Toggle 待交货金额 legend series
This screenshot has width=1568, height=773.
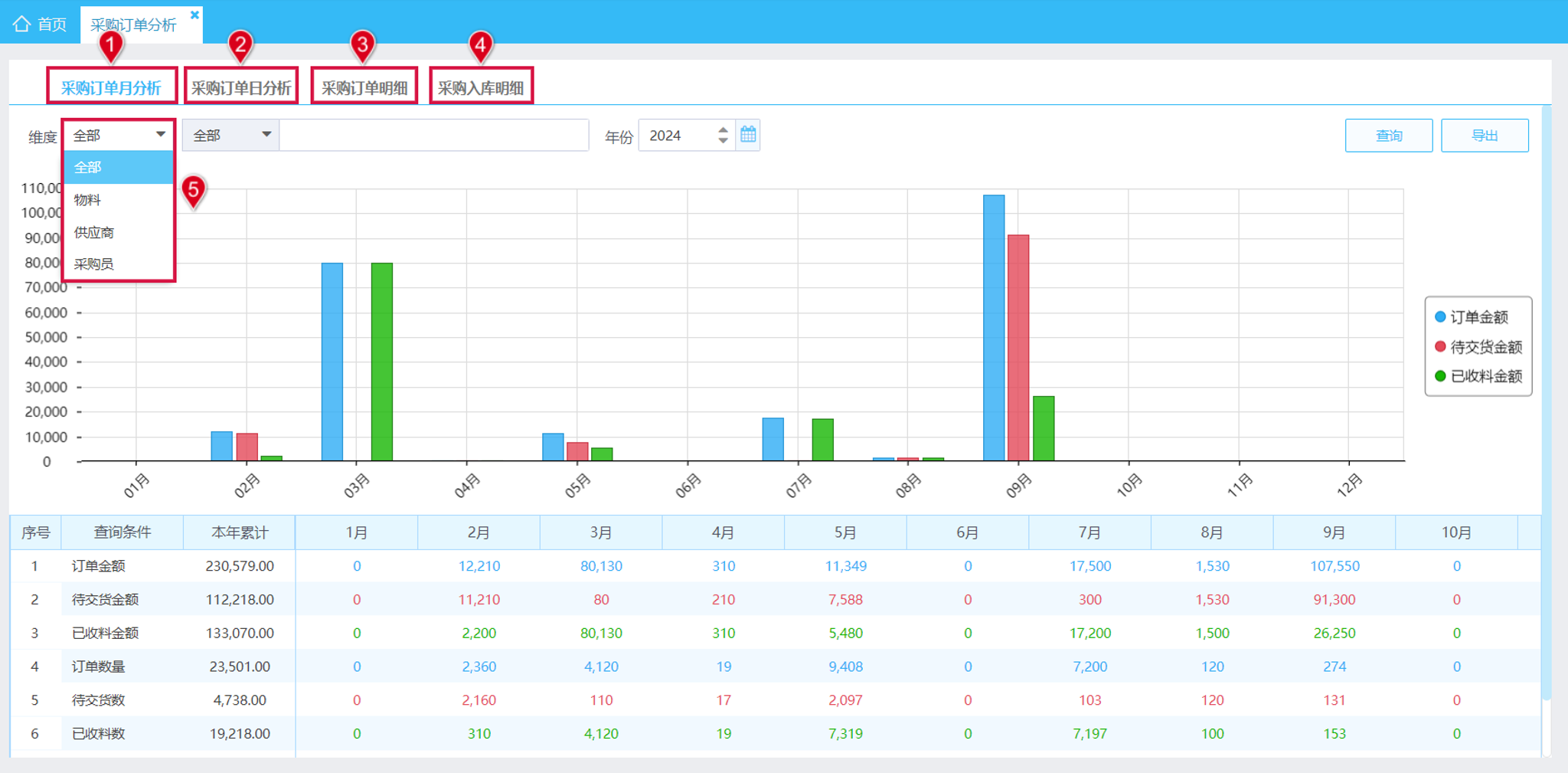(1478, 347)
